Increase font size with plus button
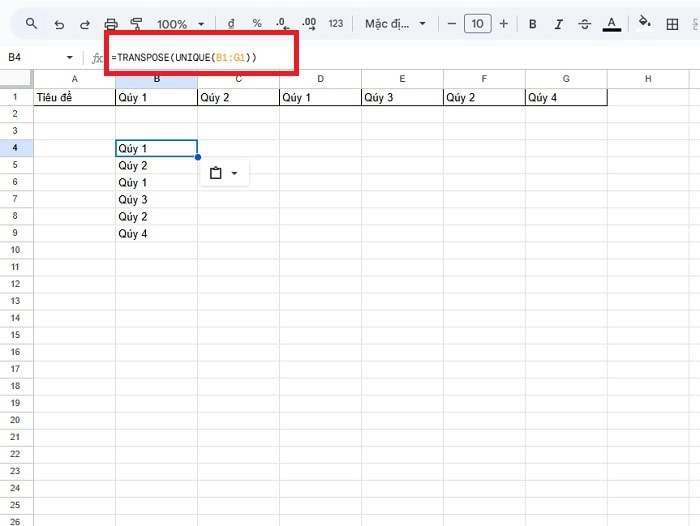 (x=504, y=24)
